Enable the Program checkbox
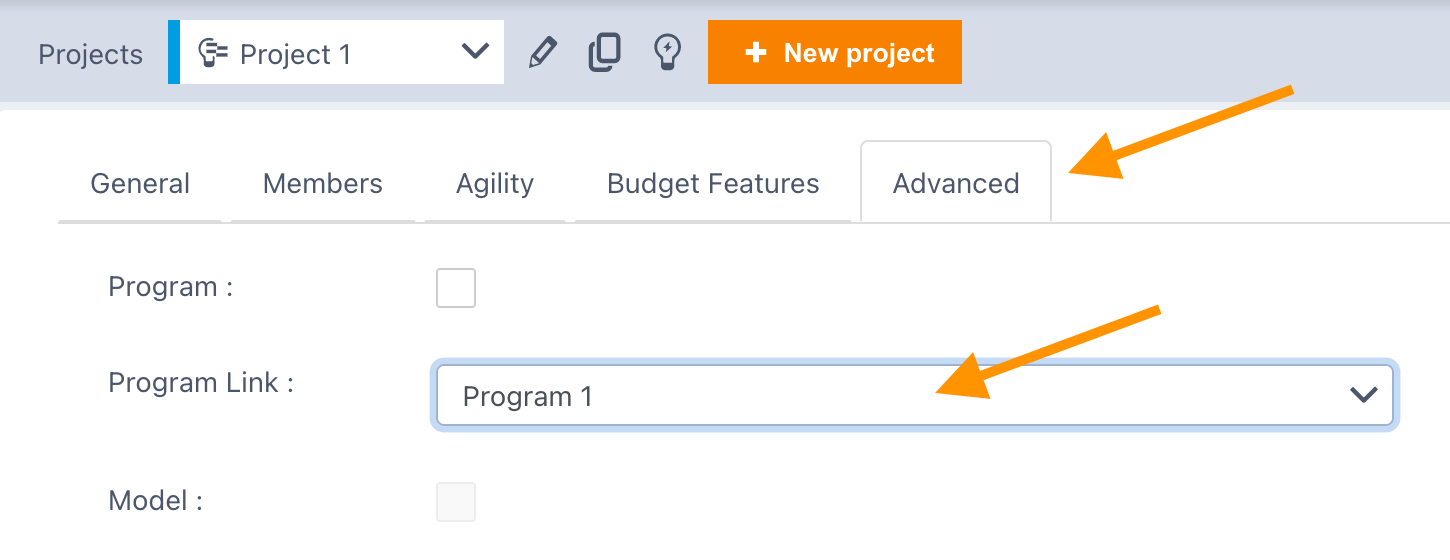 pyautogui.click(x=456, y=288)
